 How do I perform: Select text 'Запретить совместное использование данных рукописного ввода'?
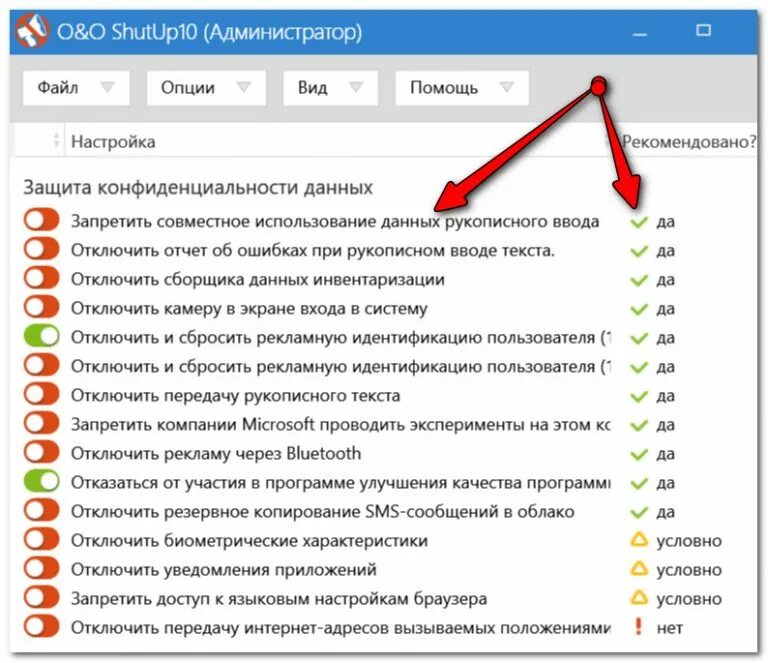[335, 222]
